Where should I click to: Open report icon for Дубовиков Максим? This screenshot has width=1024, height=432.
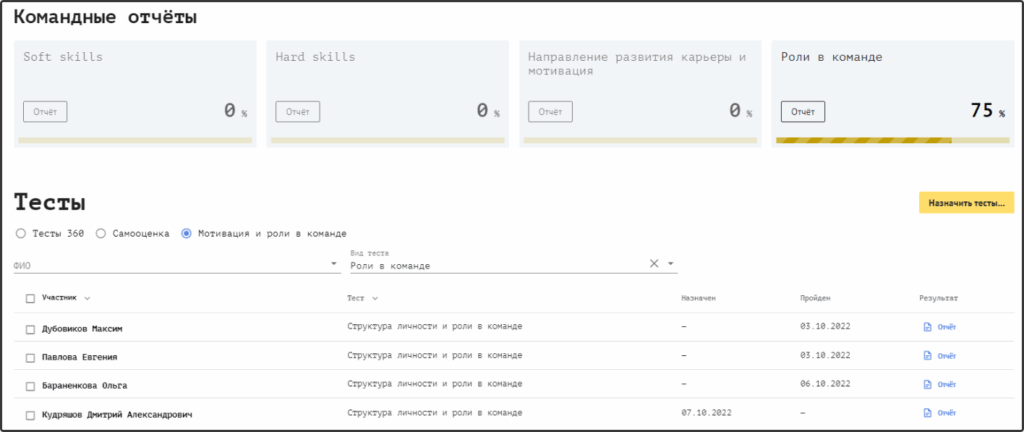pos(927,327)
